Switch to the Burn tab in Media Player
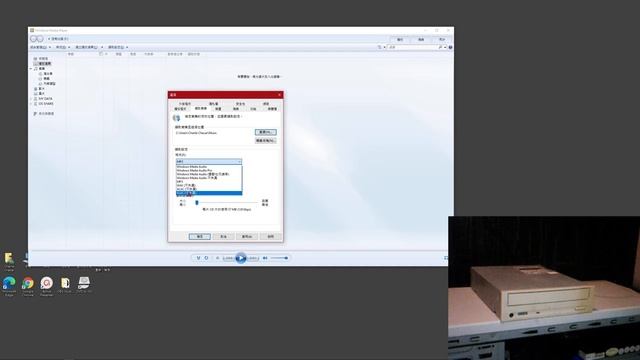This screenshot has width=640, height=360. (x=421, y=40)
